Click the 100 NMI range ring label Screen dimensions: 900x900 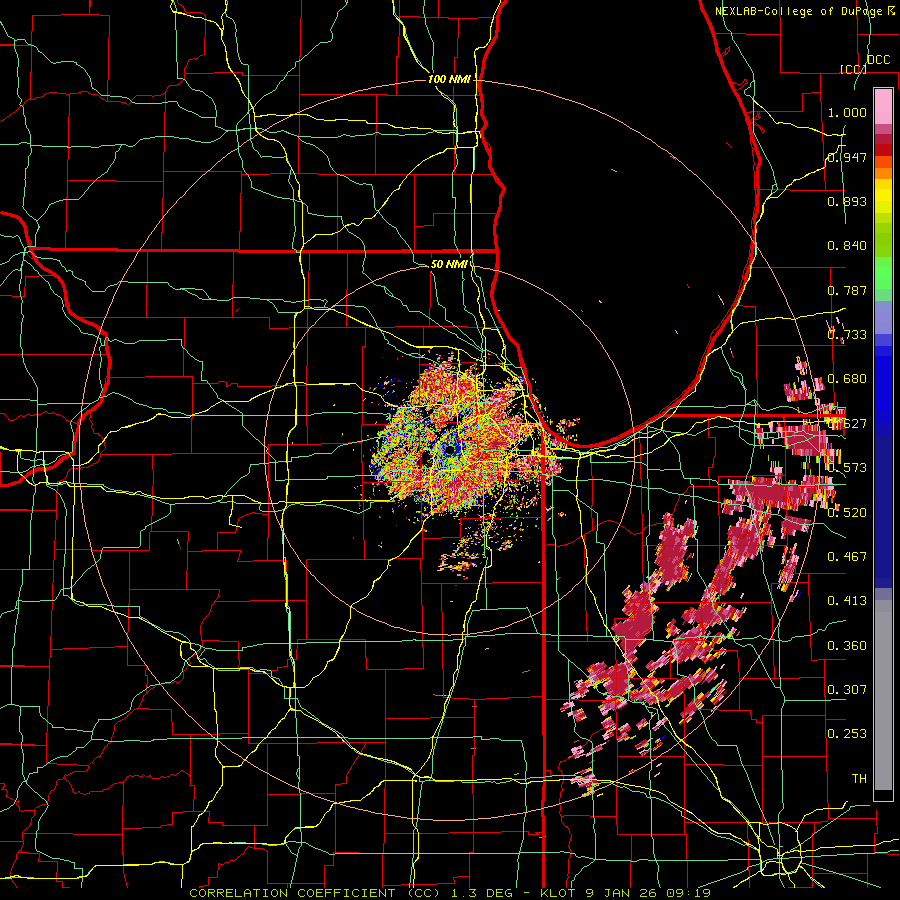[449, 79]
